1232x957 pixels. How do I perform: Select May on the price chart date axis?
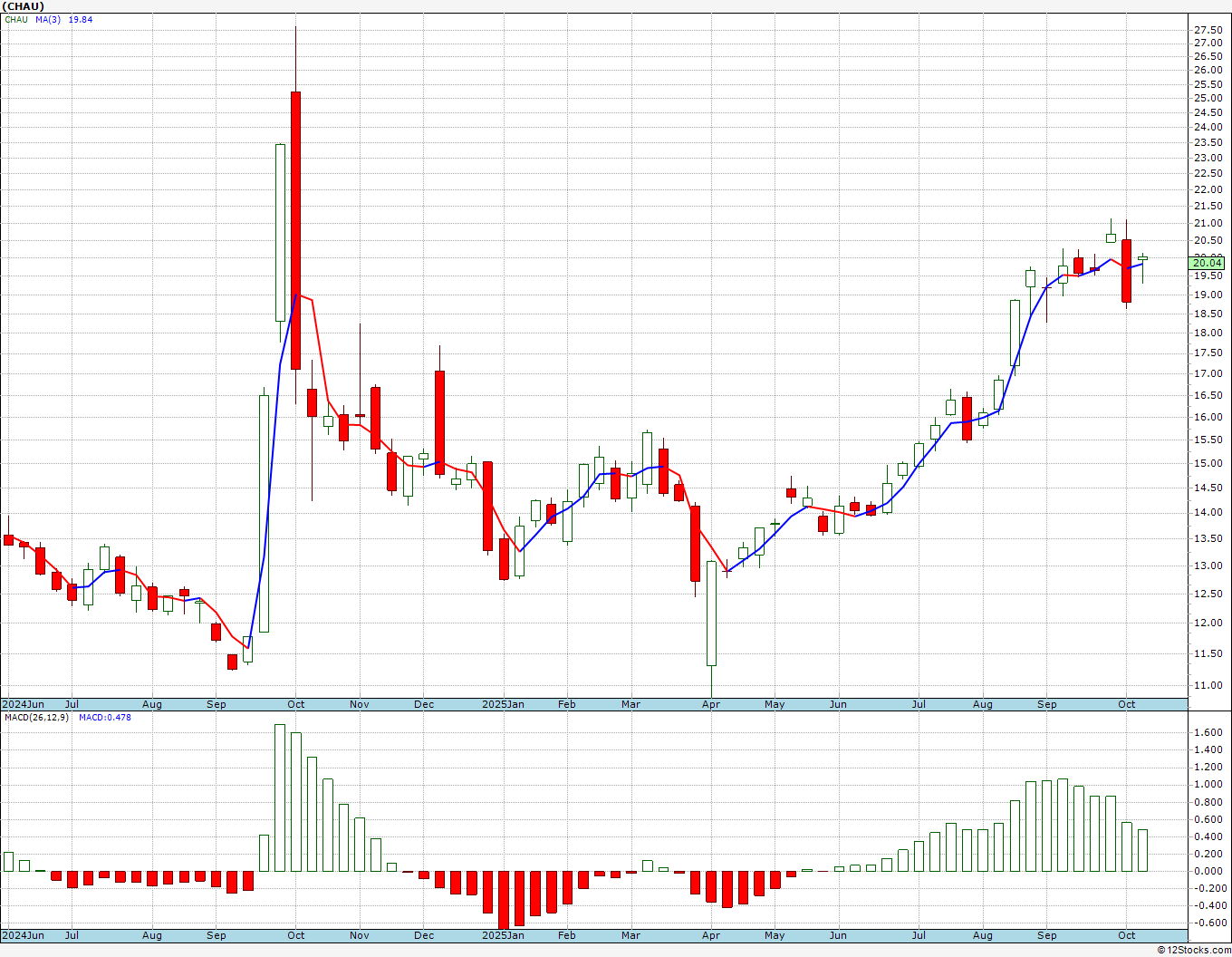(x=775, y=704)
